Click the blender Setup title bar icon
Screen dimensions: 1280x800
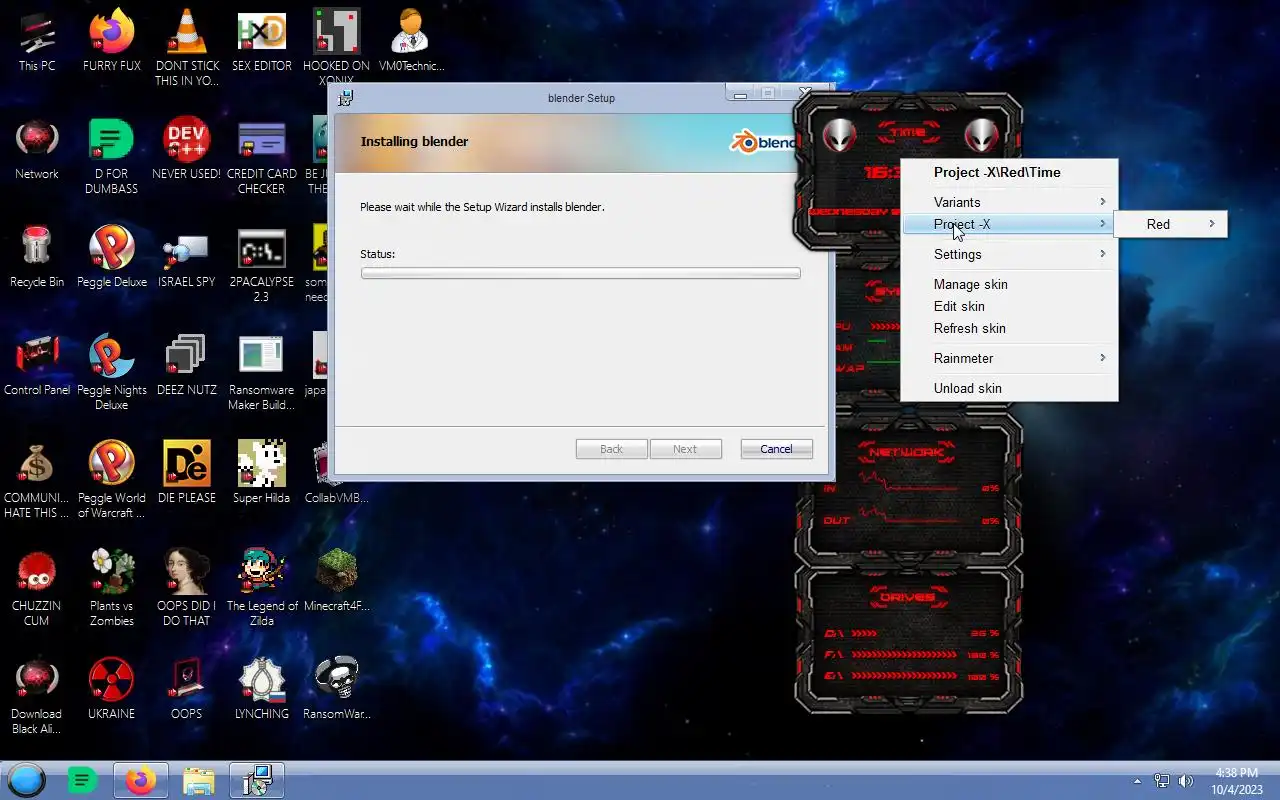[346, 98]
